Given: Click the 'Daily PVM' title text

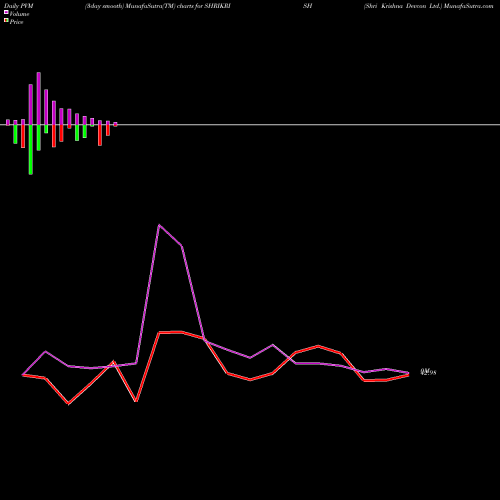Looking at the screenshot, I should pyautogui.click(x=19, y=6).
